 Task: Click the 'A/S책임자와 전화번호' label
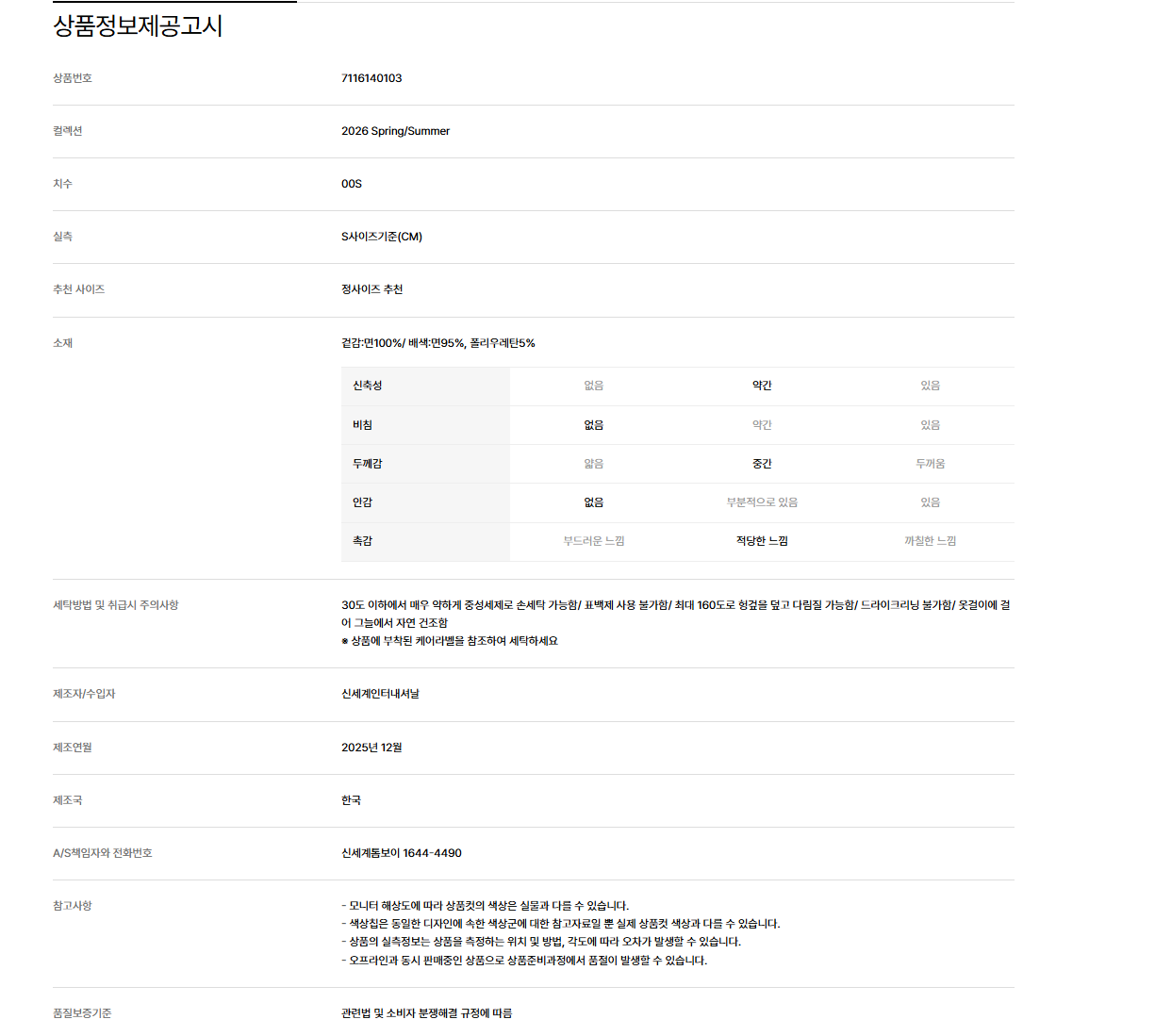pyautogui.click(x=102, y=853)
